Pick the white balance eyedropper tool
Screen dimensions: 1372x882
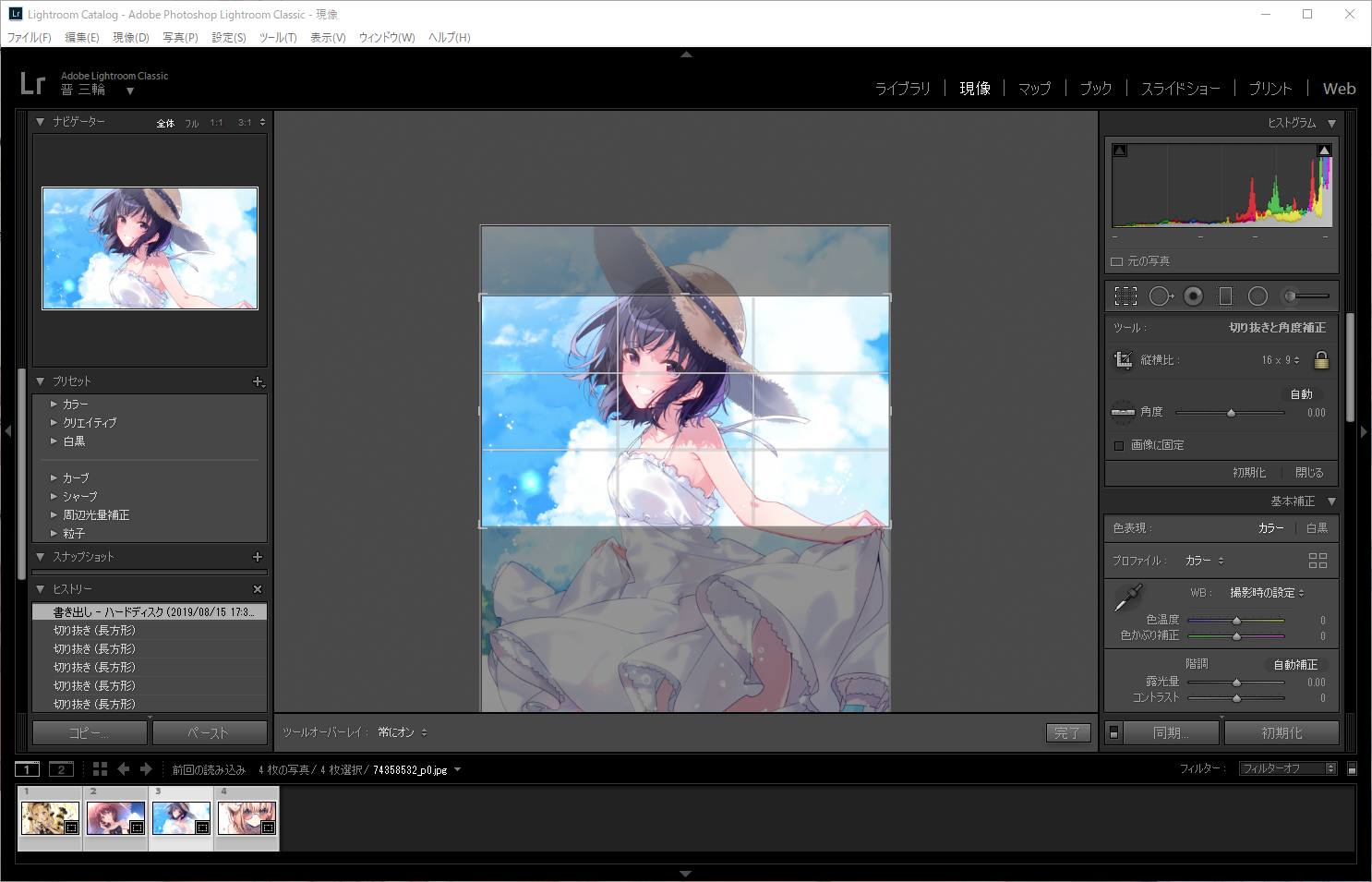click(1128, 598)
